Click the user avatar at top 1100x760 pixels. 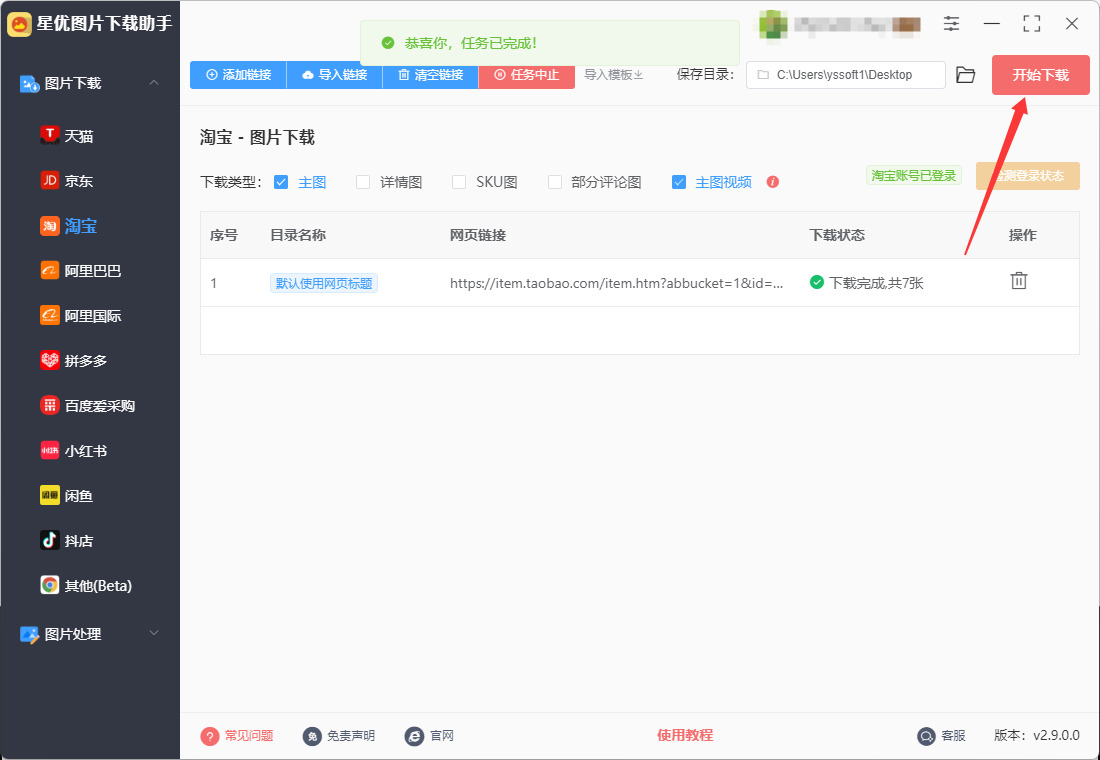point(772,24)
